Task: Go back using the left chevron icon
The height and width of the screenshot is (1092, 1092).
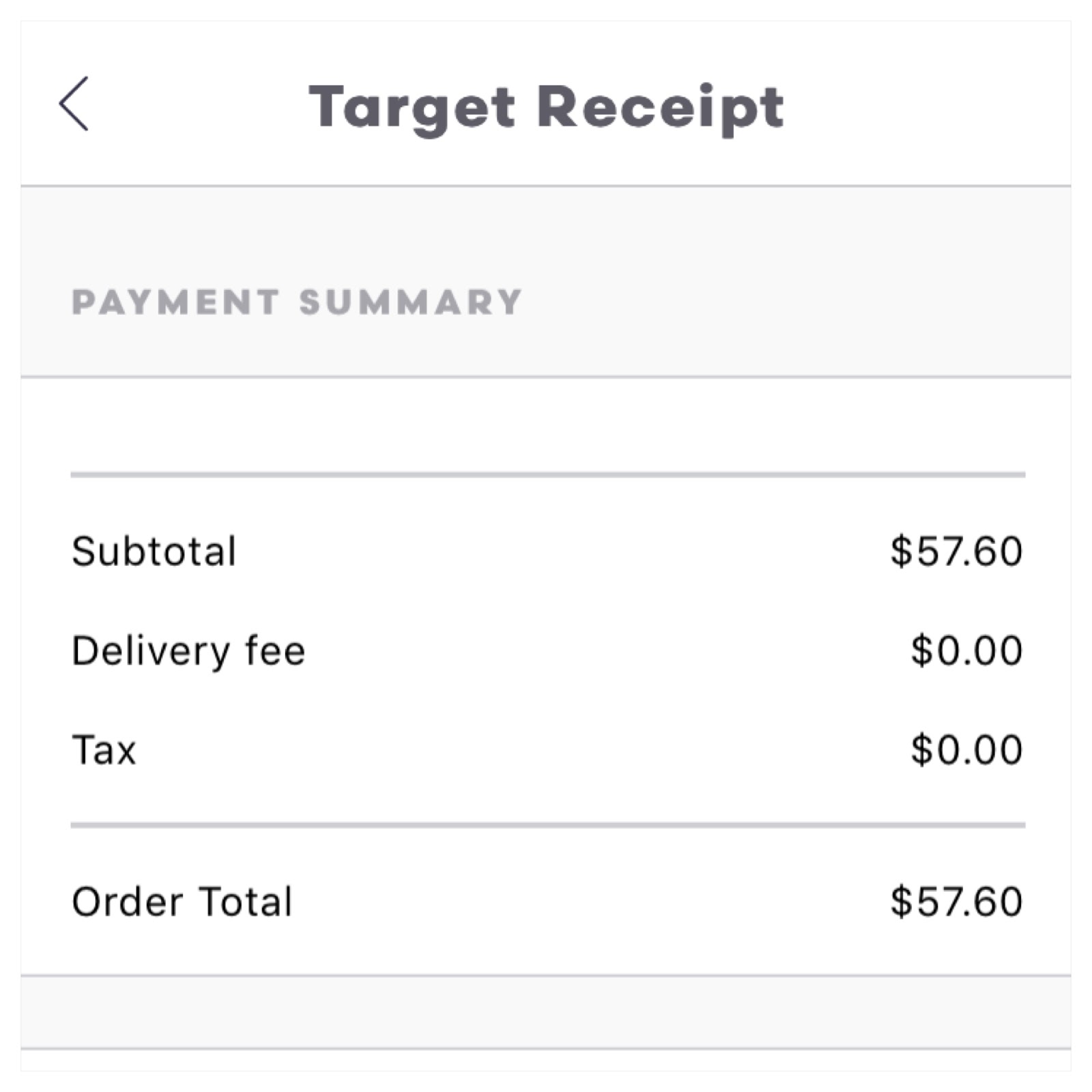Action: point(74,104)
